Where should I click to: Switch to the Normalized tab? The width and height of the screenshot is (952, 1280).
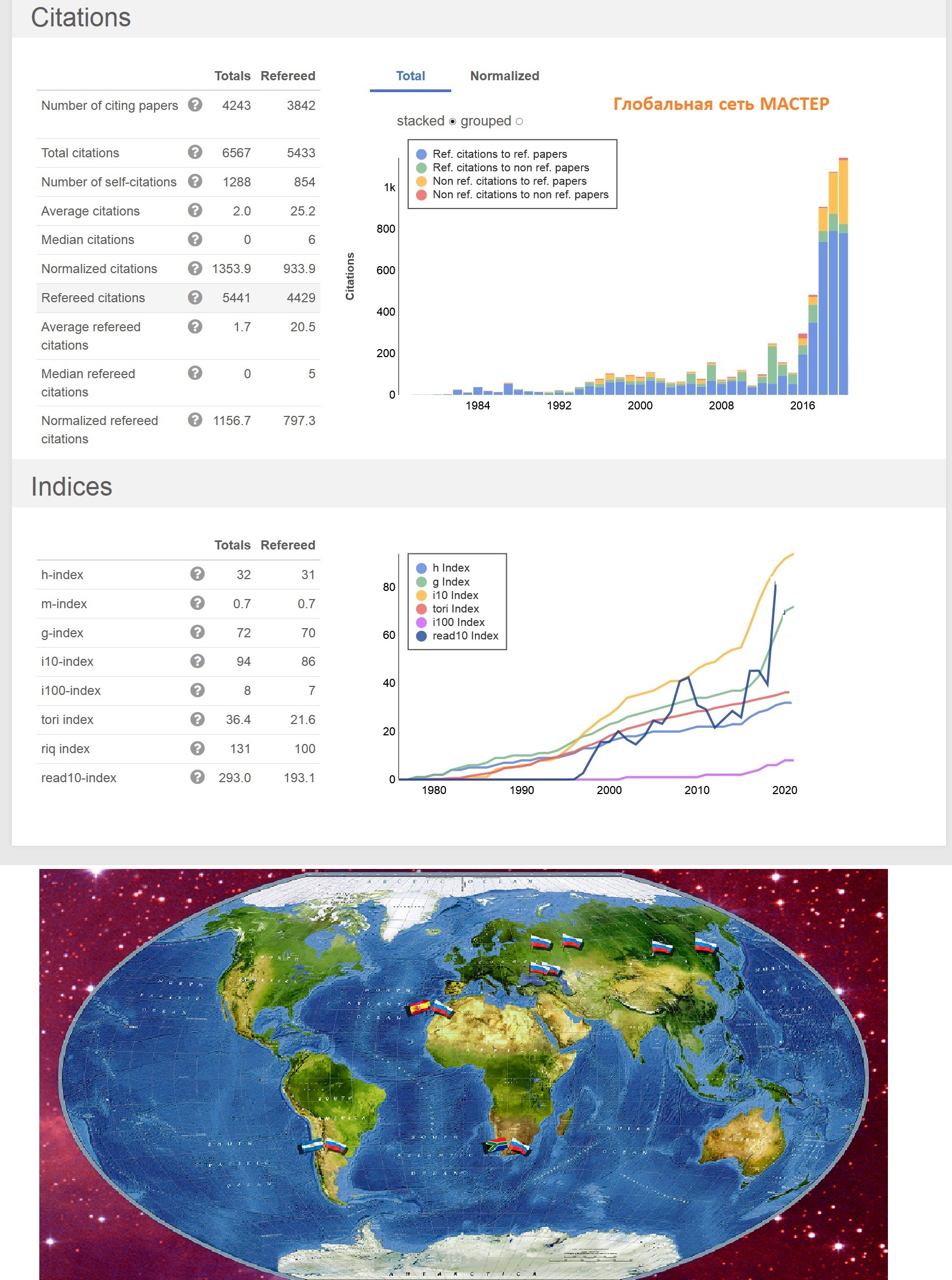504,76
